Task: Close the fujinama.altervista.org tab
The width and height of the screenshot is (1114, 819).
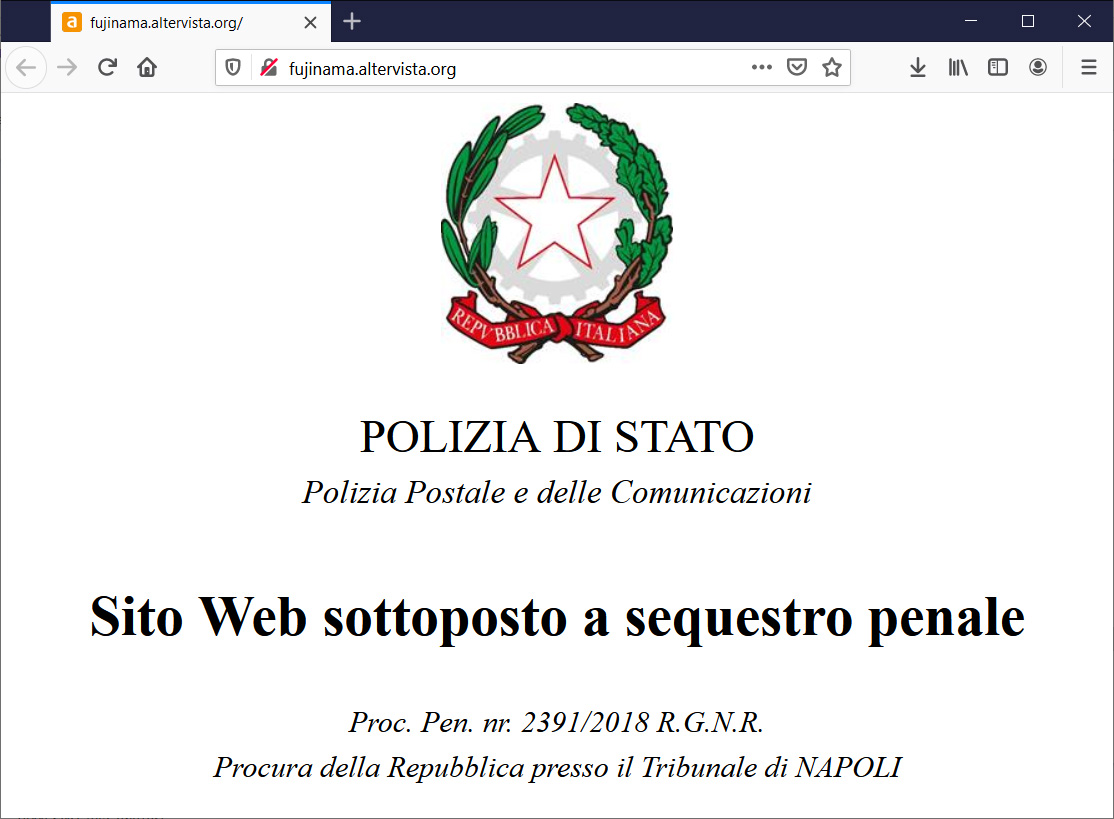Action: point(310,23)
